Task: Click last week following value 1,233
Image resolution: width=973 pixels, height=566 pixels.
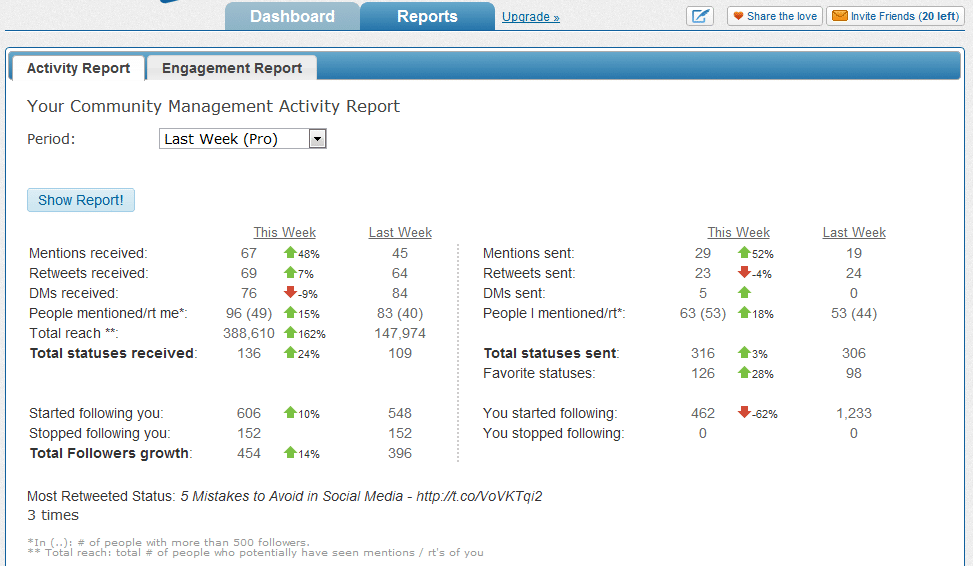Action: pos(854,413)
